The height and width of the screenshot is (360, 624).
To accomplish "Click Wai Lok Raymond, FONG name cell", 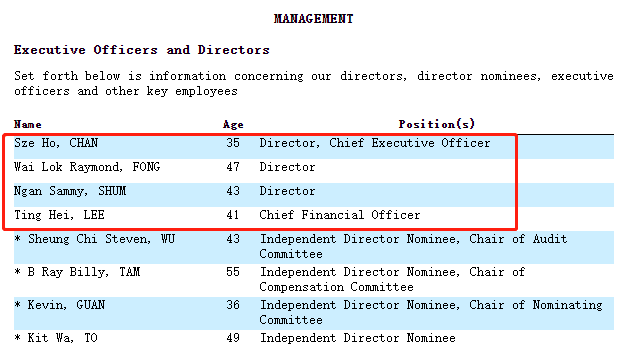I will point(87,167).
